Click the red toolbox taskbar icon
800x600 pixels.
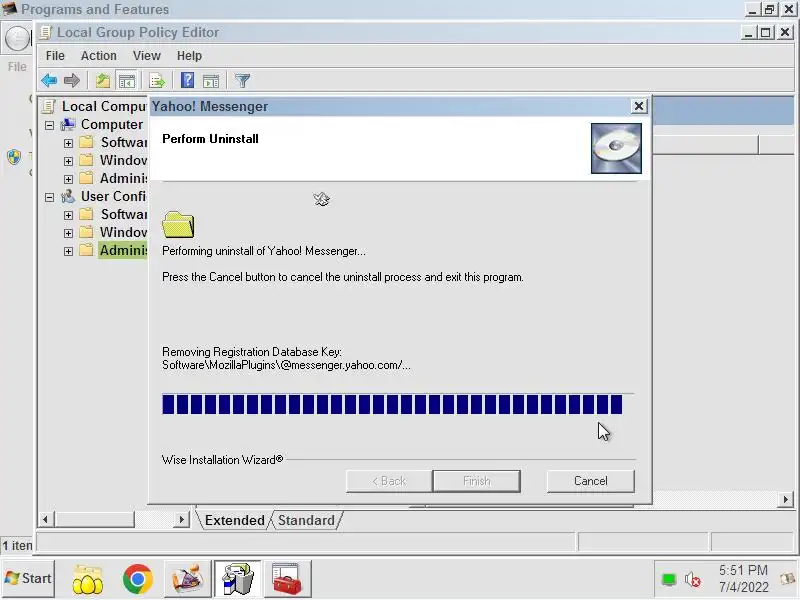(x=287, y=579)
